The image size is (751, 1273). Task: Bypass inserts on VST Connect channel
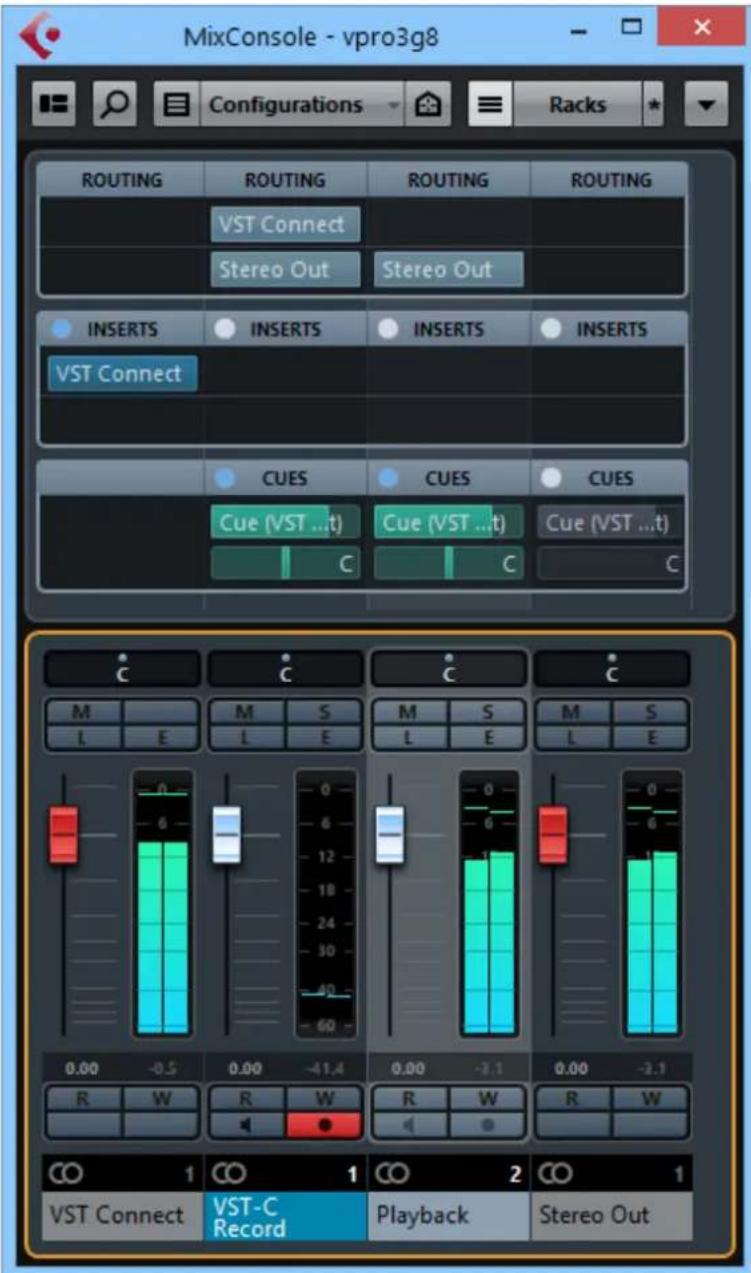60,329
